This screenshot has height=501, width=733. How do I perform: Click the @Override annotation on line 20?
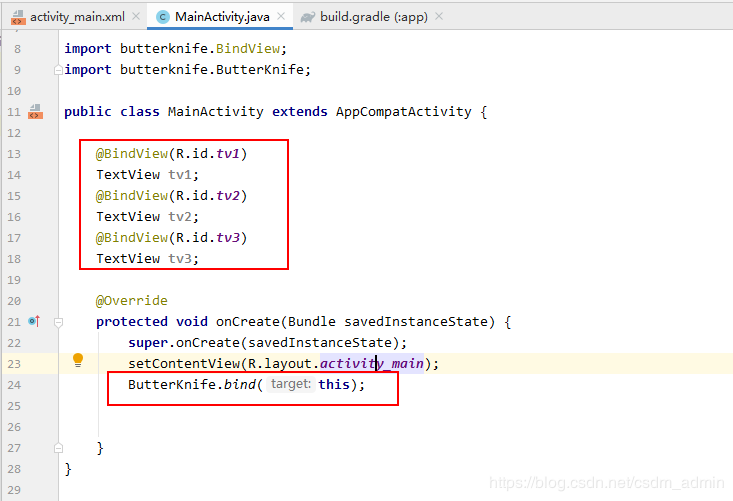point(131,301)
